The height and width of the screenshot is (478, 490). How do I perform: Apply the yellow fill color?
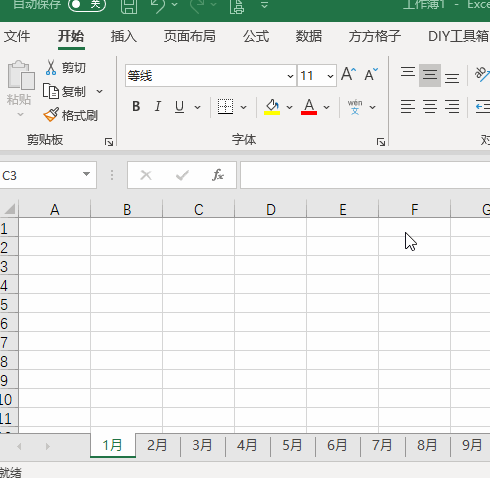pos(272,107)
